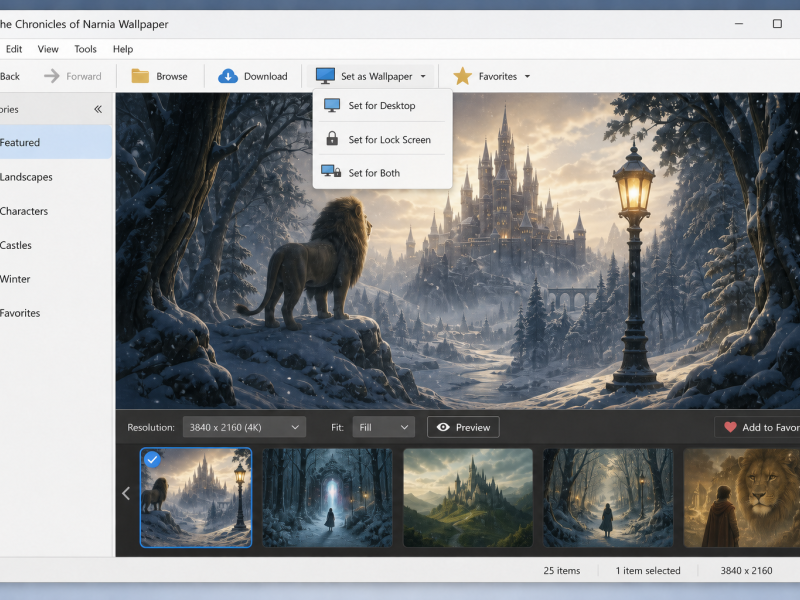This screenshot has height=600, width=800.
Task: Collapse the sidebar with double chevron
Action: tap(98, 109)
